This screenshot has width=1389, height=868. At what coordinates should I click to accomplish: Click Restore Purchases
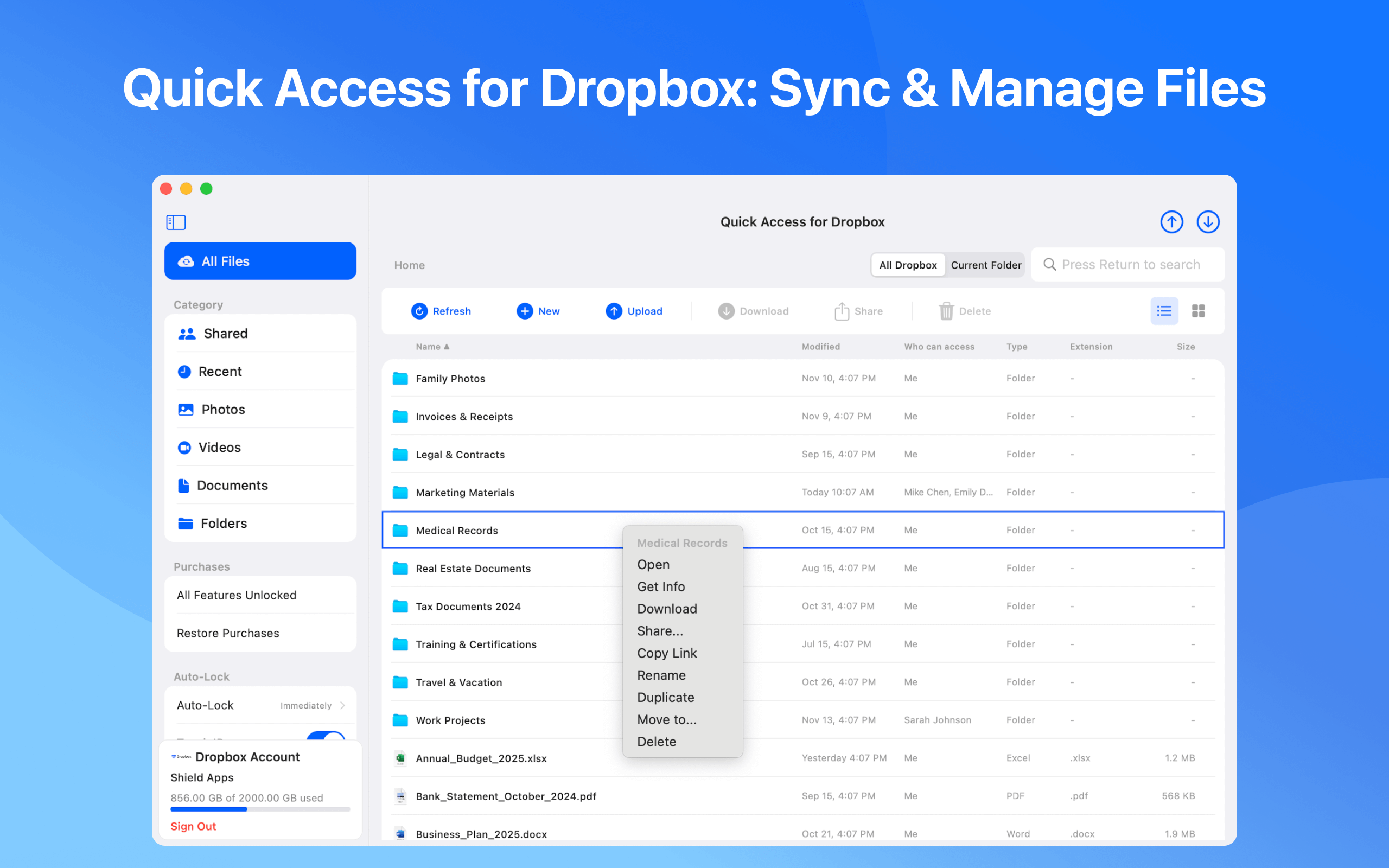point(228,633)
